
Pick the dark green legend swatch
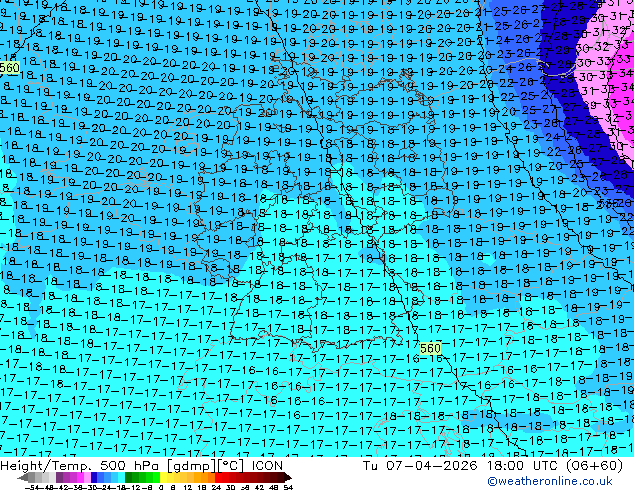[x=129, y=477]
